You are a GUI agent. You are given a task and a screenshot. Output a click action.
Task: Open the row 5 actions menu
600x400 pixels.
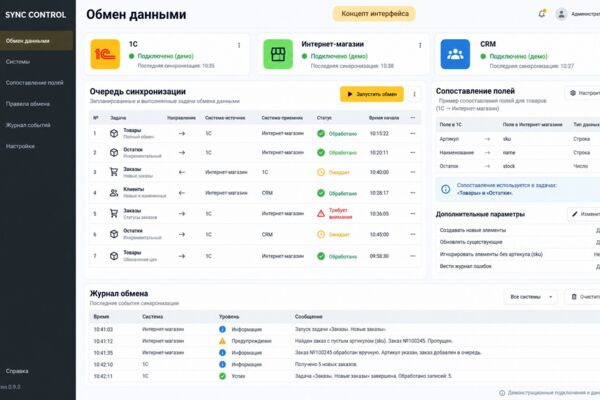tap(412, 213)
